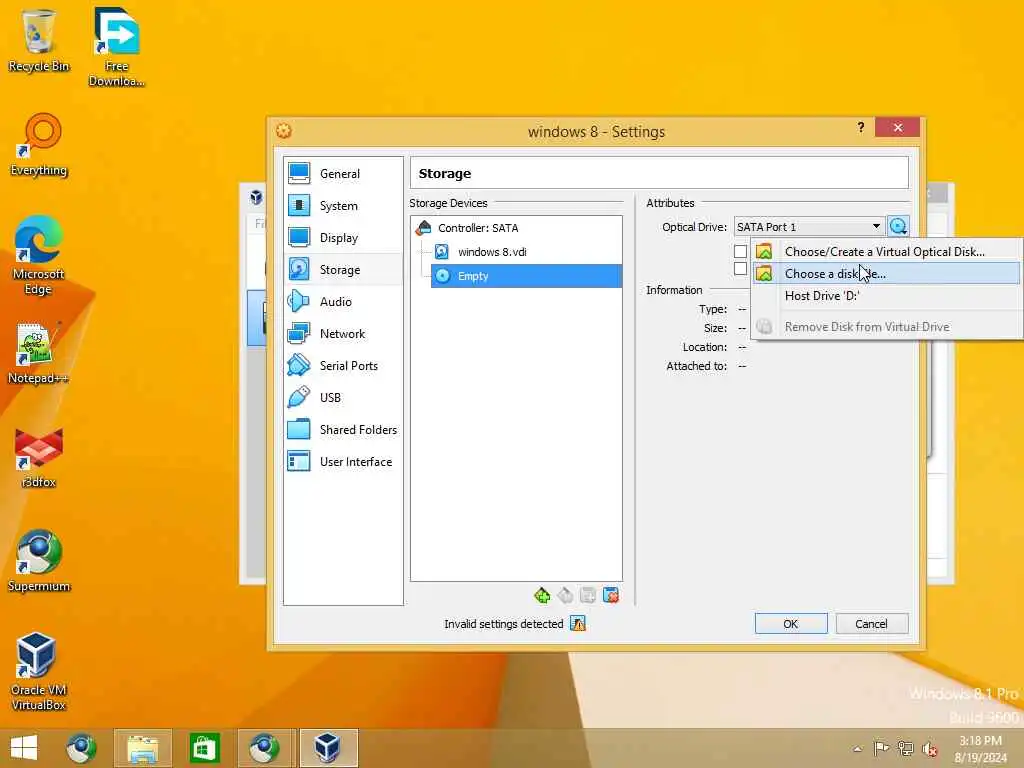Open r3dfox desktop shortcut

[x=39, y=457]
